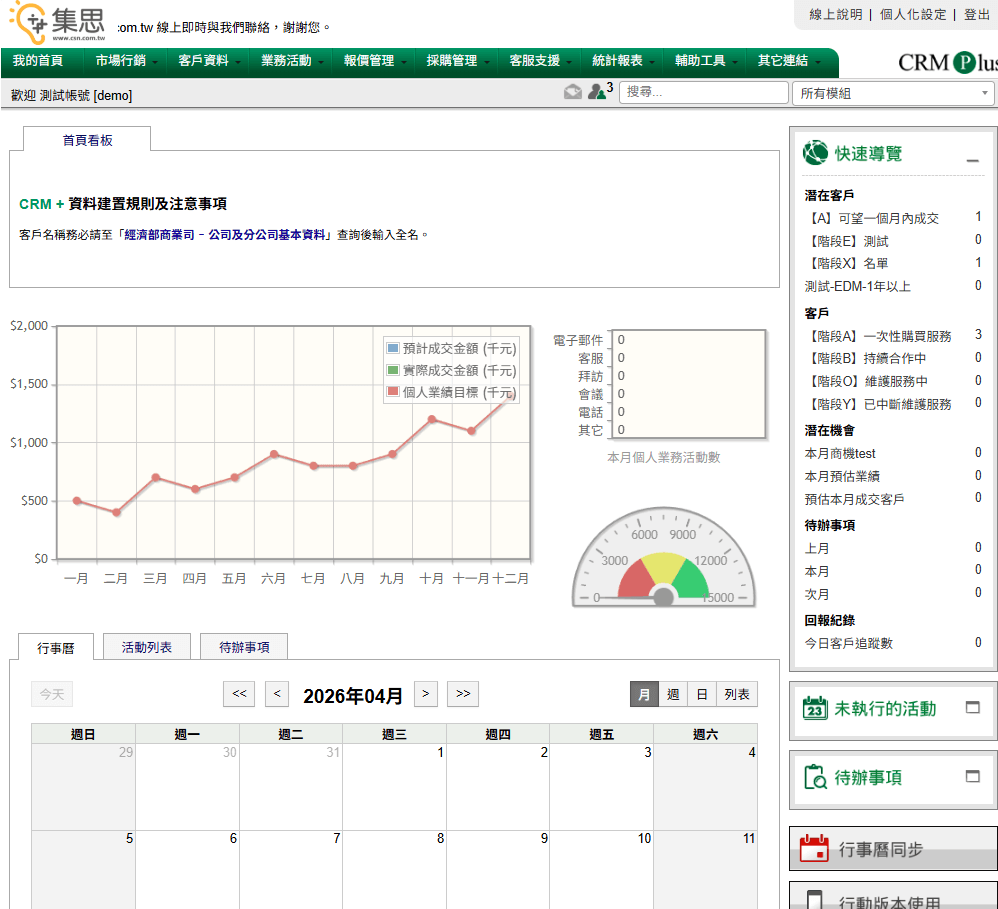
Task: Toggle 預計成交金額 legend series
Action: [x=392, y=348]
